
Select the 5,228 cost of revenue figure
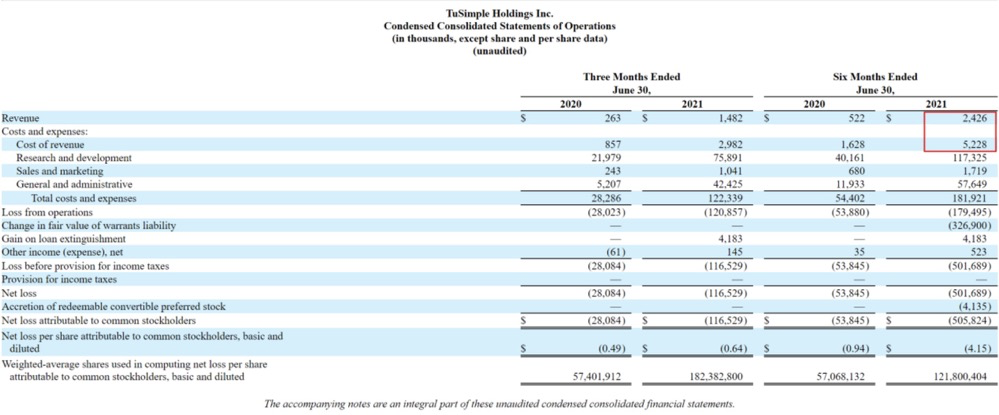click(973, 144)
